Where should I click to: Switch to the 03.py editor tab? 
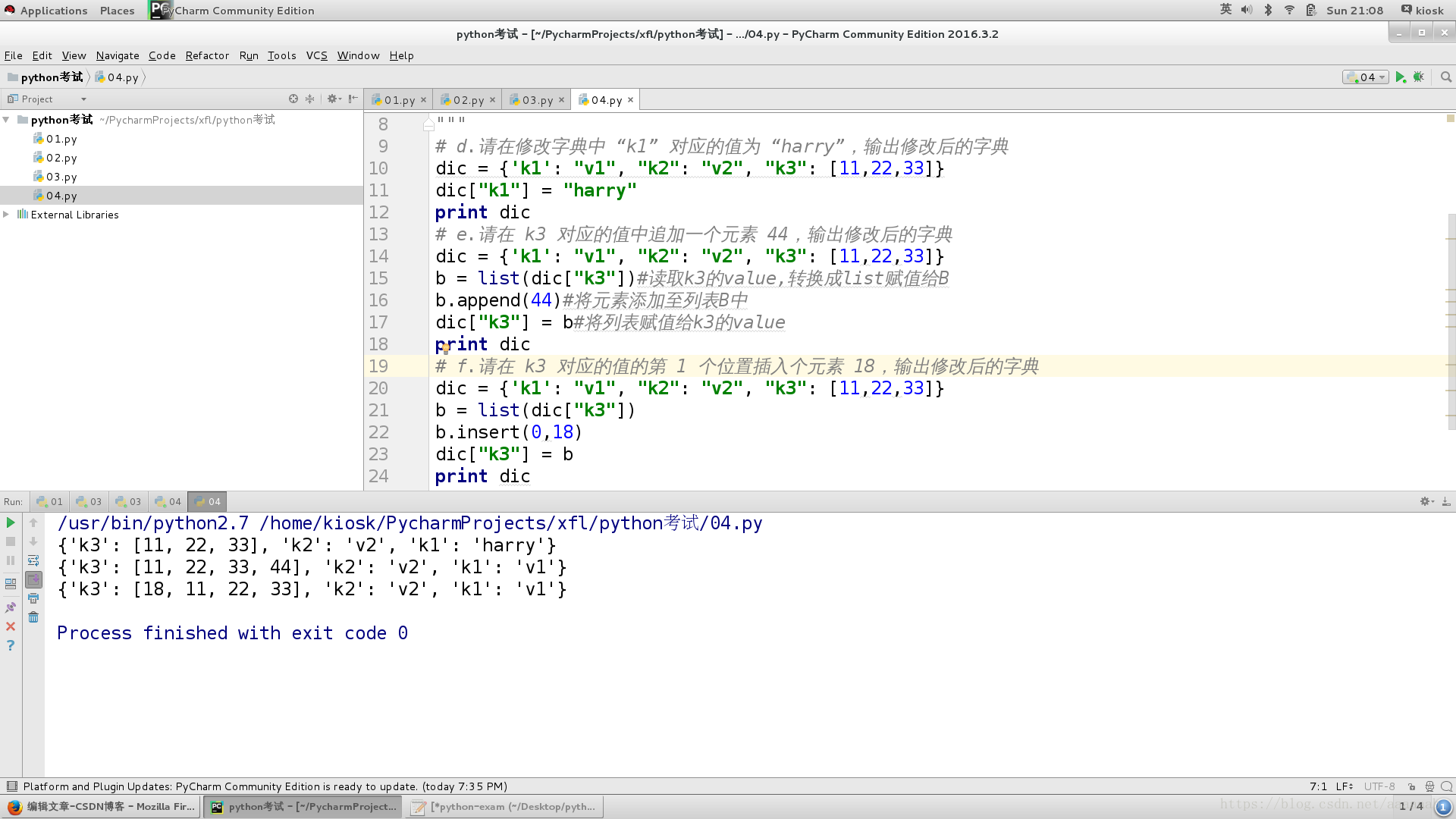pos(537,100)
